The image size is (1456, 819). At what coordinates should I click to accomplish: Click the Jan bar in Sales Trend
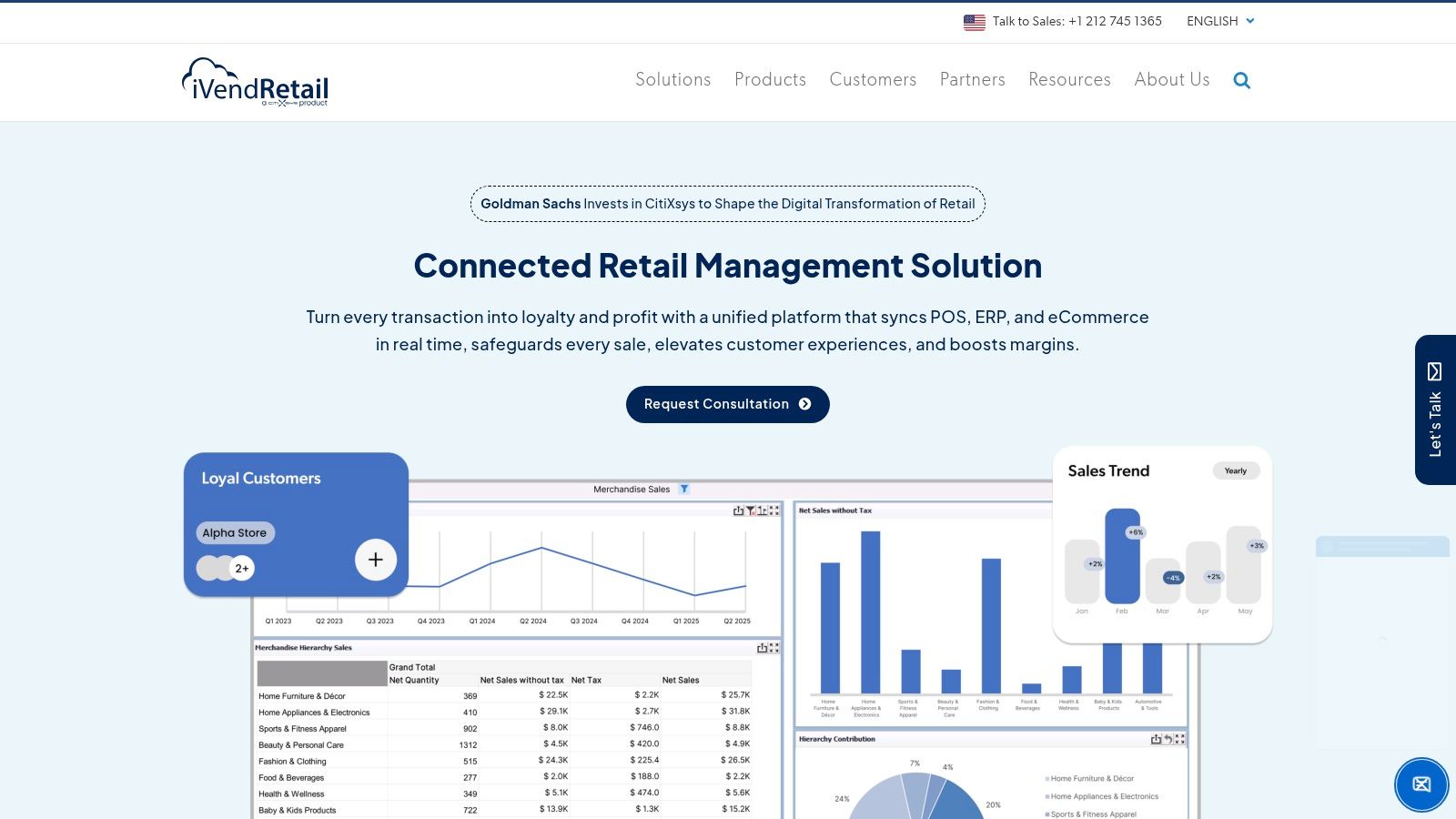tap(1082, 571)
